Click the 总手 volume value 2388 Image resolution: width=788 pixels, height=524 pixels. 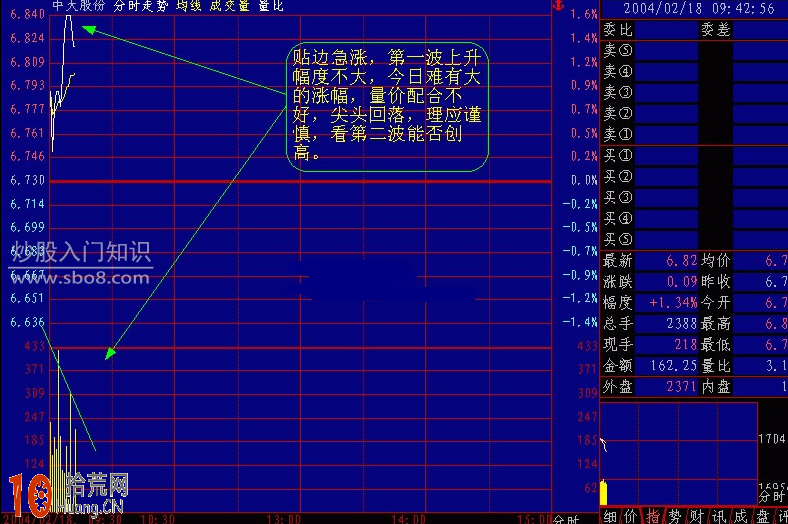click(682, 324)
